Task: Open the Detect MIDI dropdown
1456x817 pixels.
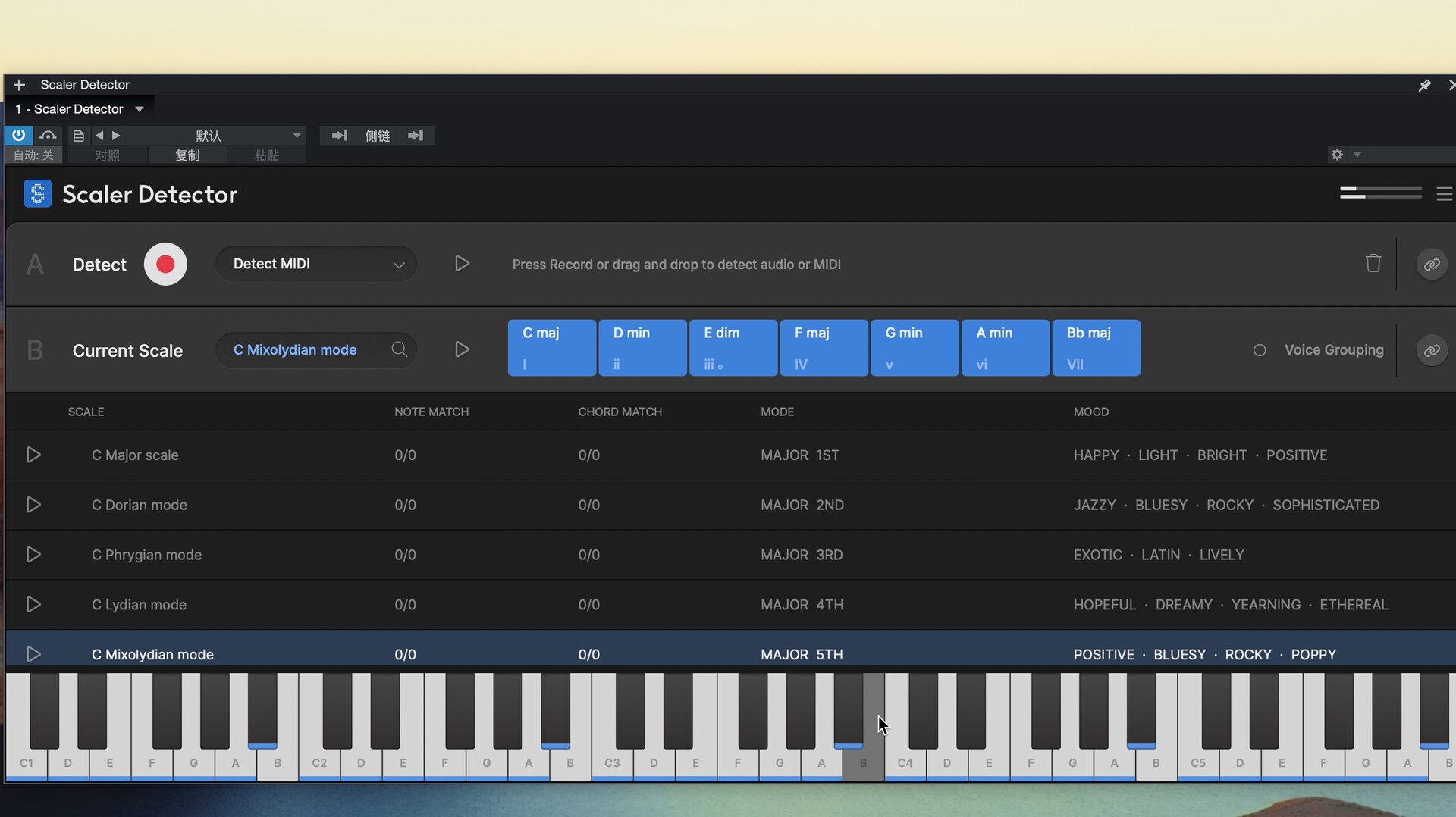Action: (315, 264)
